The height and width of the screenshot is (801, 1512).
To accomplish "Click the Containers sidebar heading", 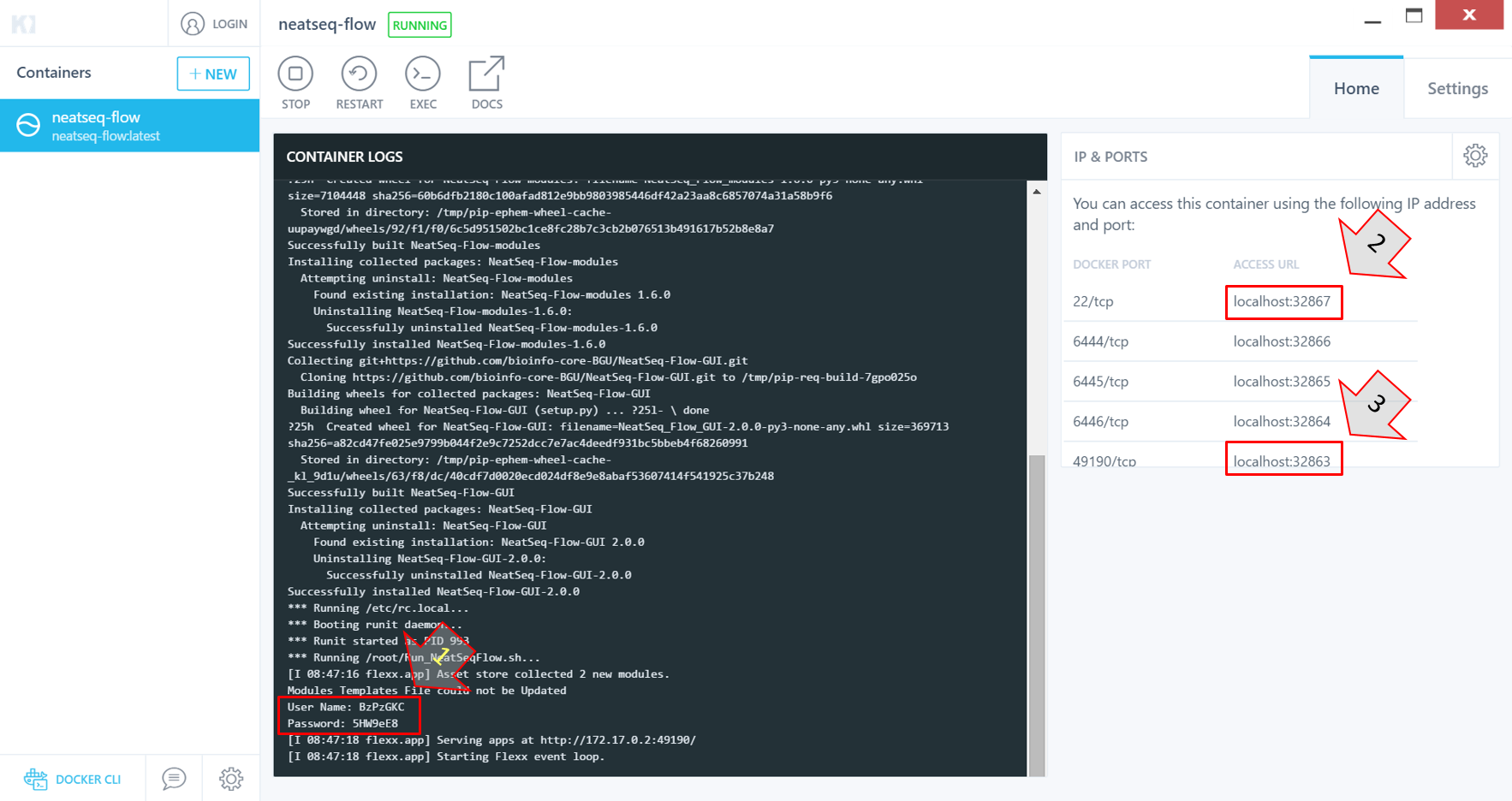I will (54, 73).
